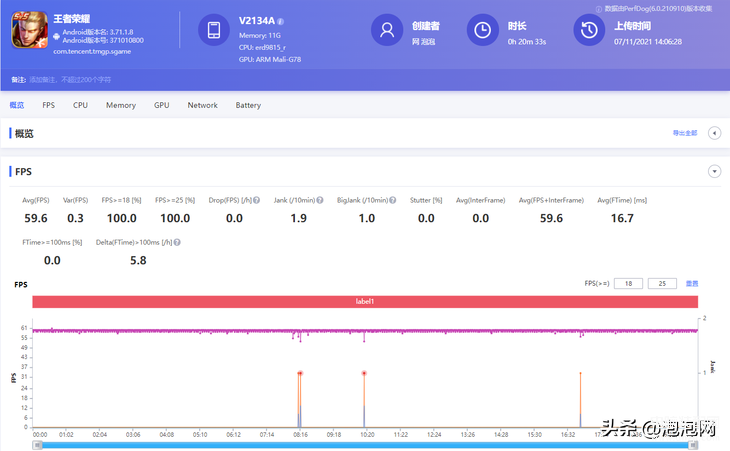Click the 王者荣耀 game app icon

point(29,31)
